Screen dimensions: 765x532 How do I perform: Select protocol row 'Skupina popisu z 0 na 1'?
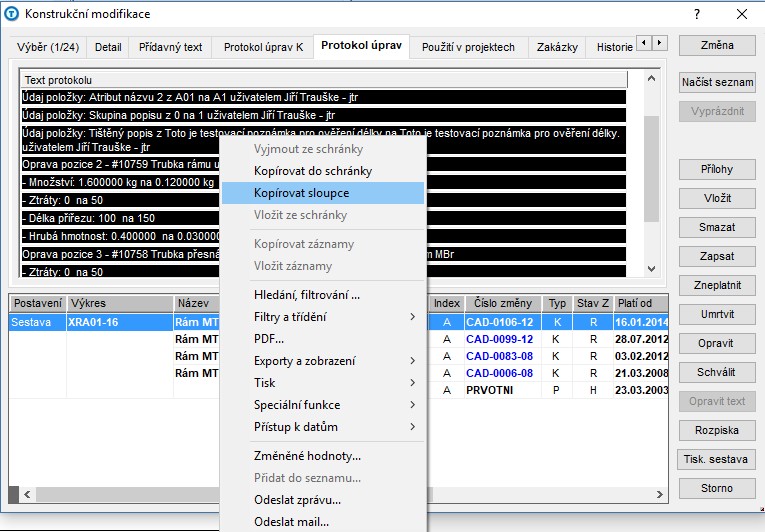pos(323,115)
